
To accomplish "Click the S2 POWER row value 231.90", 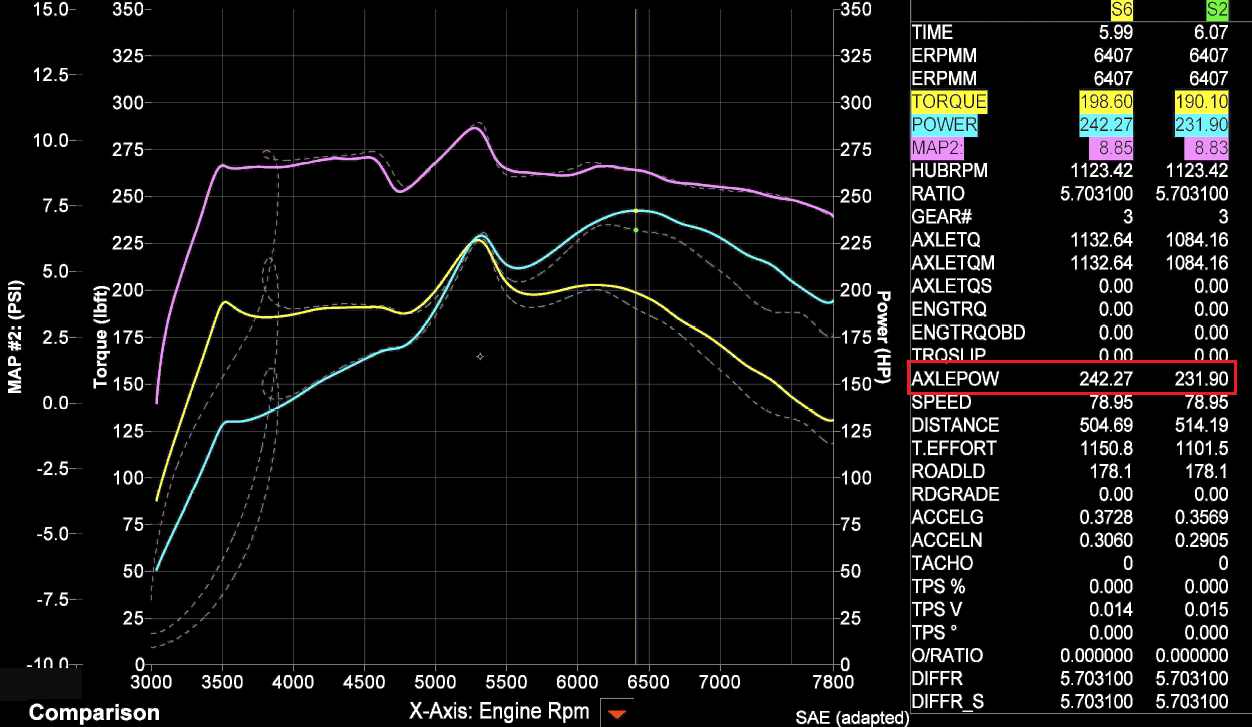I will (x=1202, y=125).
